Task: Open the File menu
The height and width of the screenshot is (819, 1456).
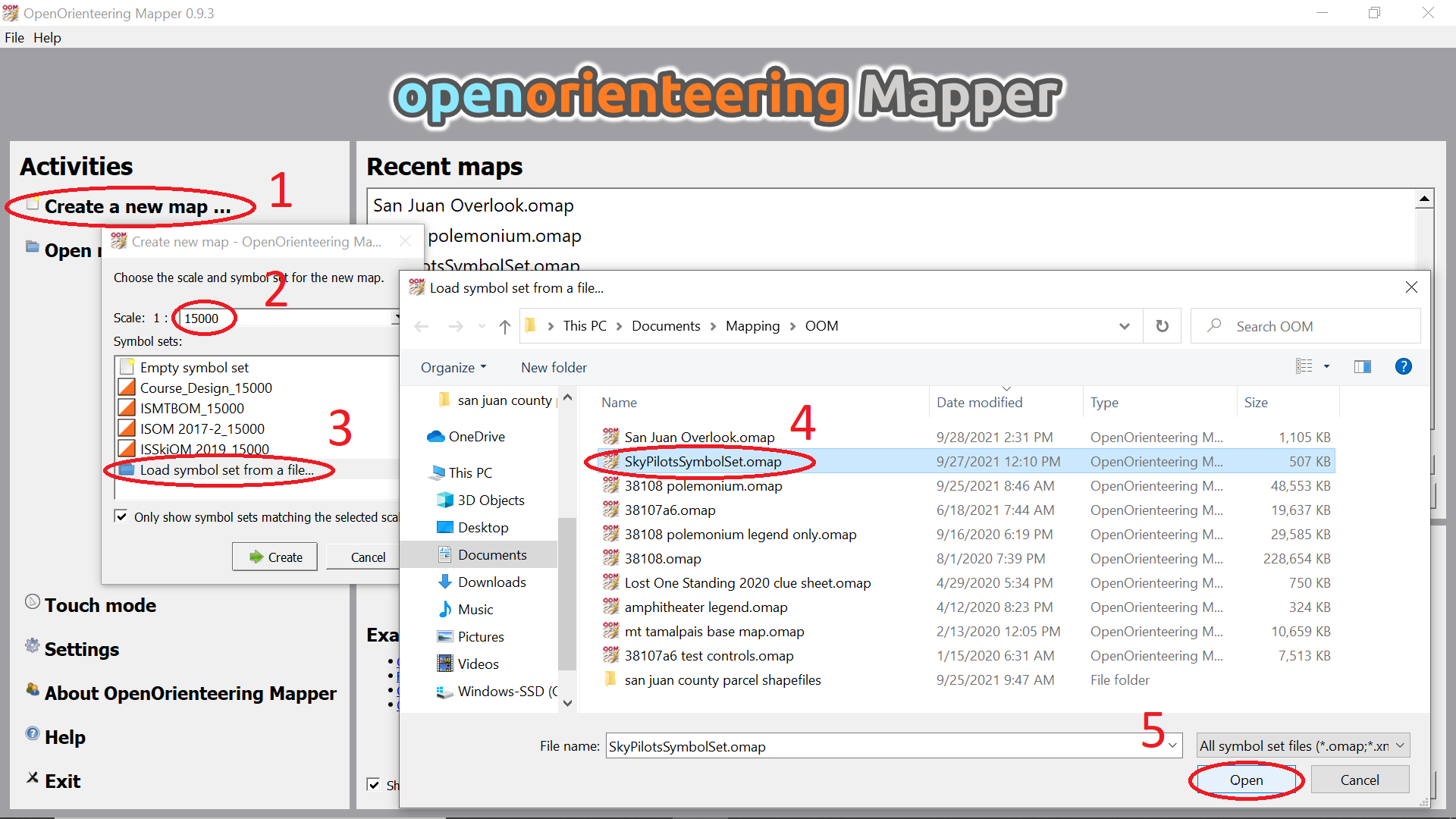Action: (x=14, y=37)
